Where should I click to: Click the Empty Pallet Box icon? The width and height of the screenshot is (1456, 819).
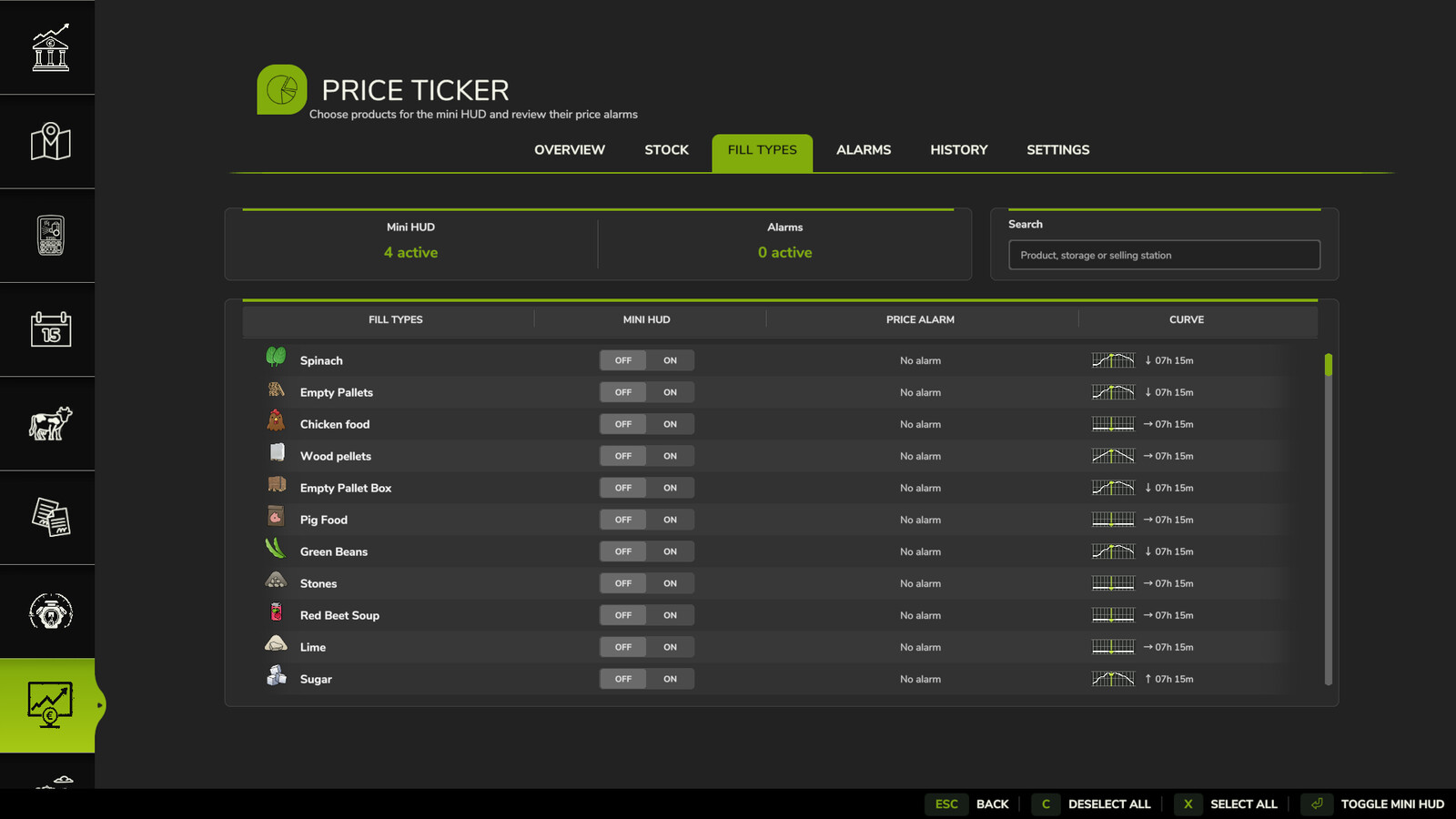click(277, 484)
